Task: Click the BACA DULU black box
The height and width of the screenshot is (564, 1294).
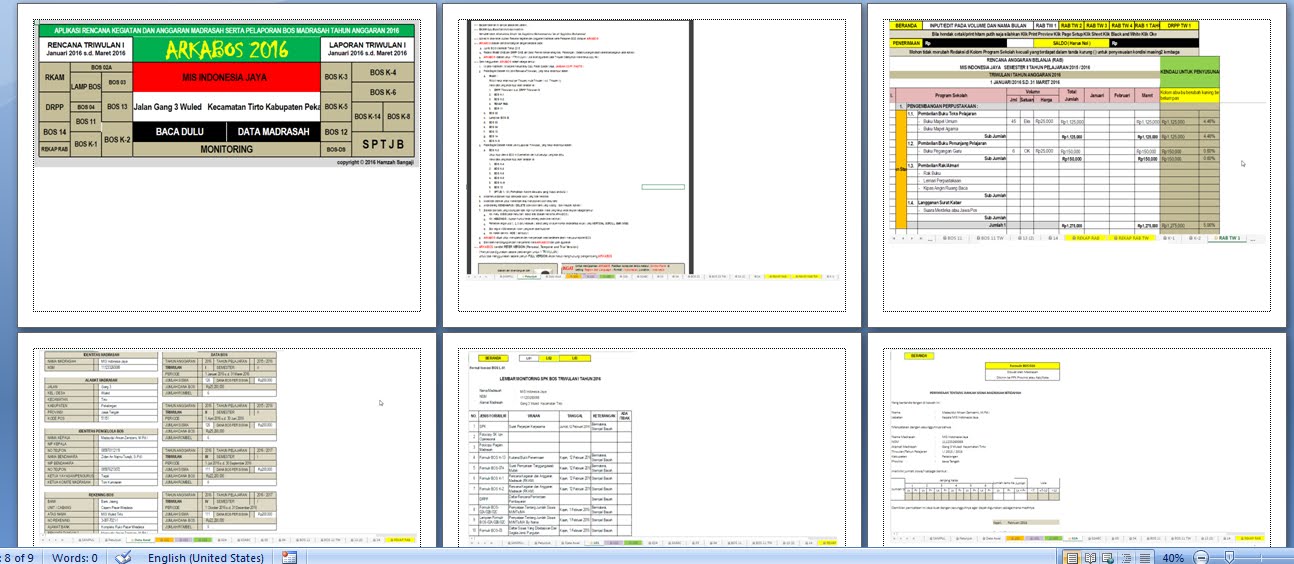Action: (180, 131)
